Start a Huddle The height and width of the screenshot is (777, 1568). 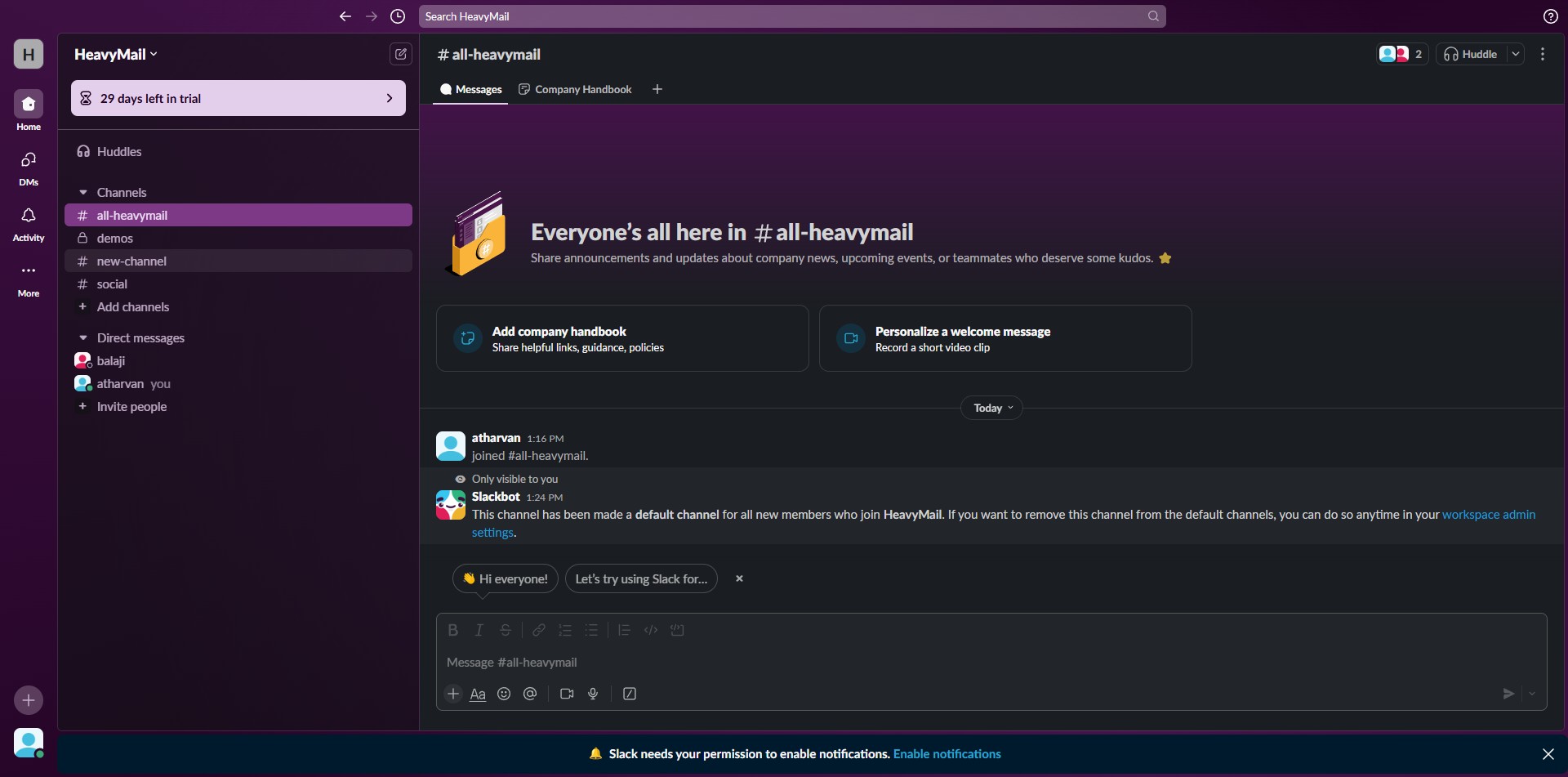tap(1471, 54)
